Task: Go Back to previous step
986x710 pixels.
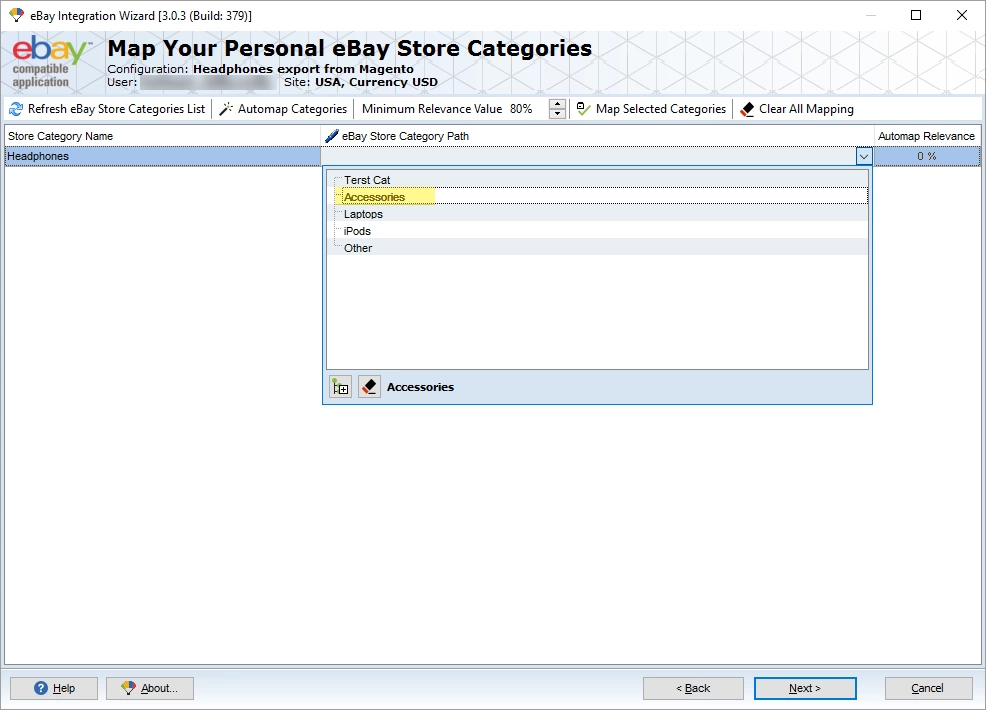Action: (x=693, y=688)
